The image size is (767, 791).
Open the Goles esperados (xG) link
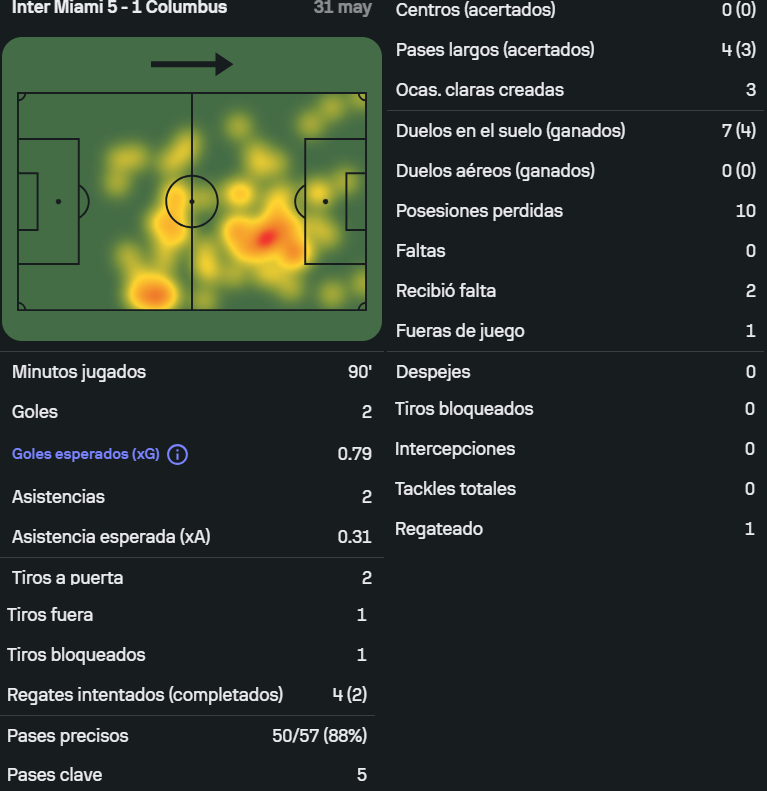pos(86,454)
